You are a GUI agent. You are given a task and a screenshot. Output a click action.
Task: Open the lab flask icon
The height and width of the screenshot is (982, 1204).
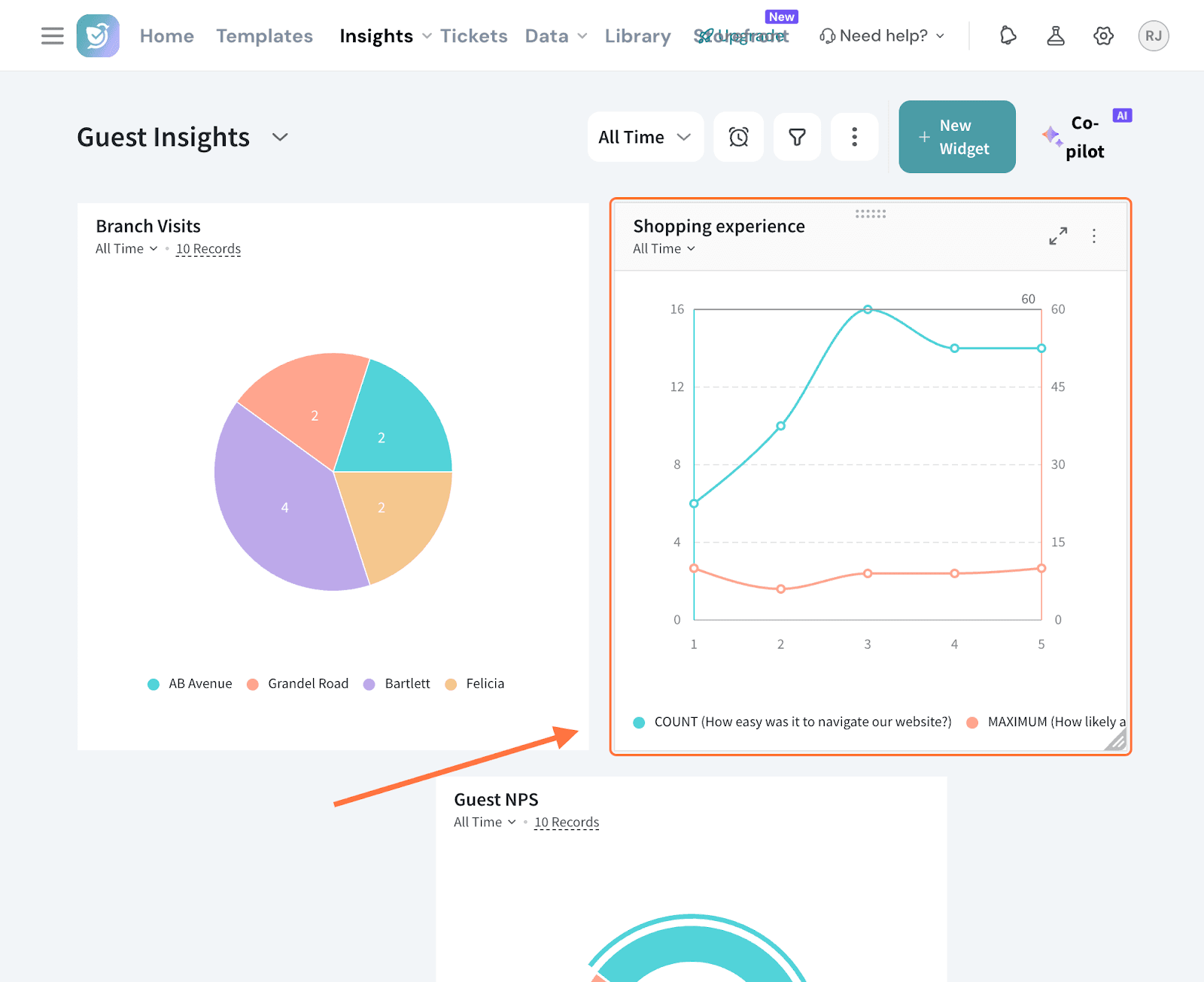point(1056,35)
